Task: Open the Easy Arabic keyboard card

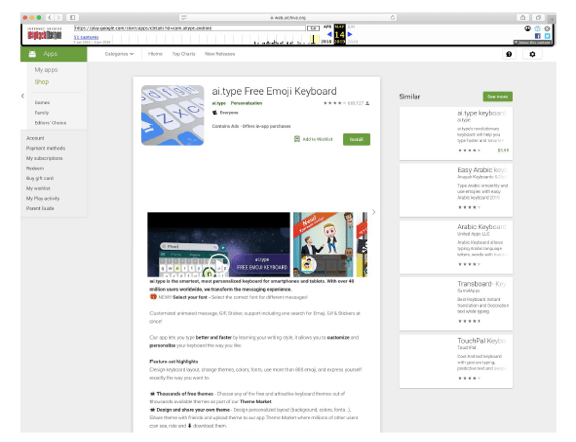Action: click(456, 190)
